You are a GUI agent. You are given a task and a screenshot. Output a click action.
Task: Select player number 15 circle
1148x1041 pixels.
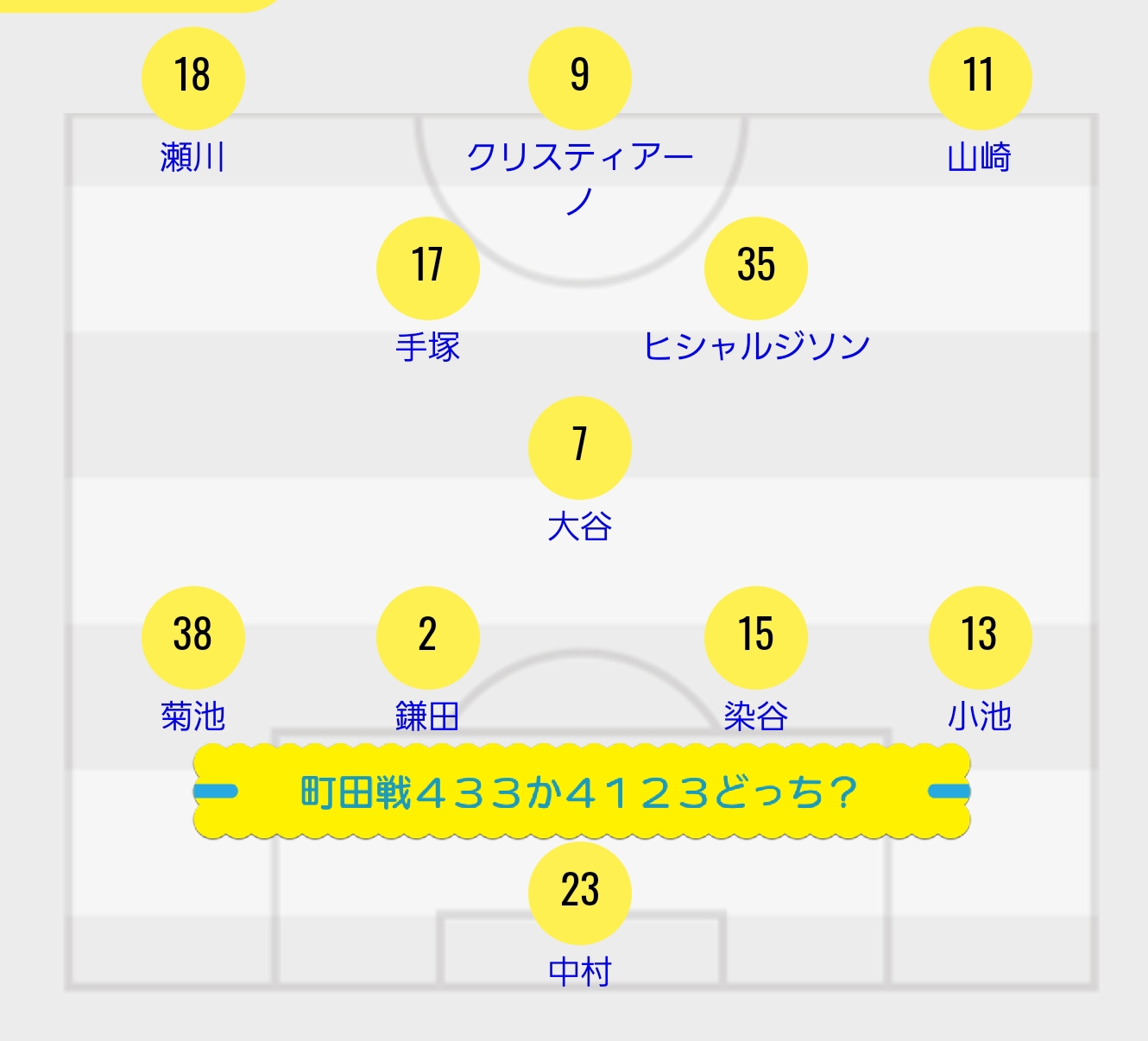(x=756, y=638)
